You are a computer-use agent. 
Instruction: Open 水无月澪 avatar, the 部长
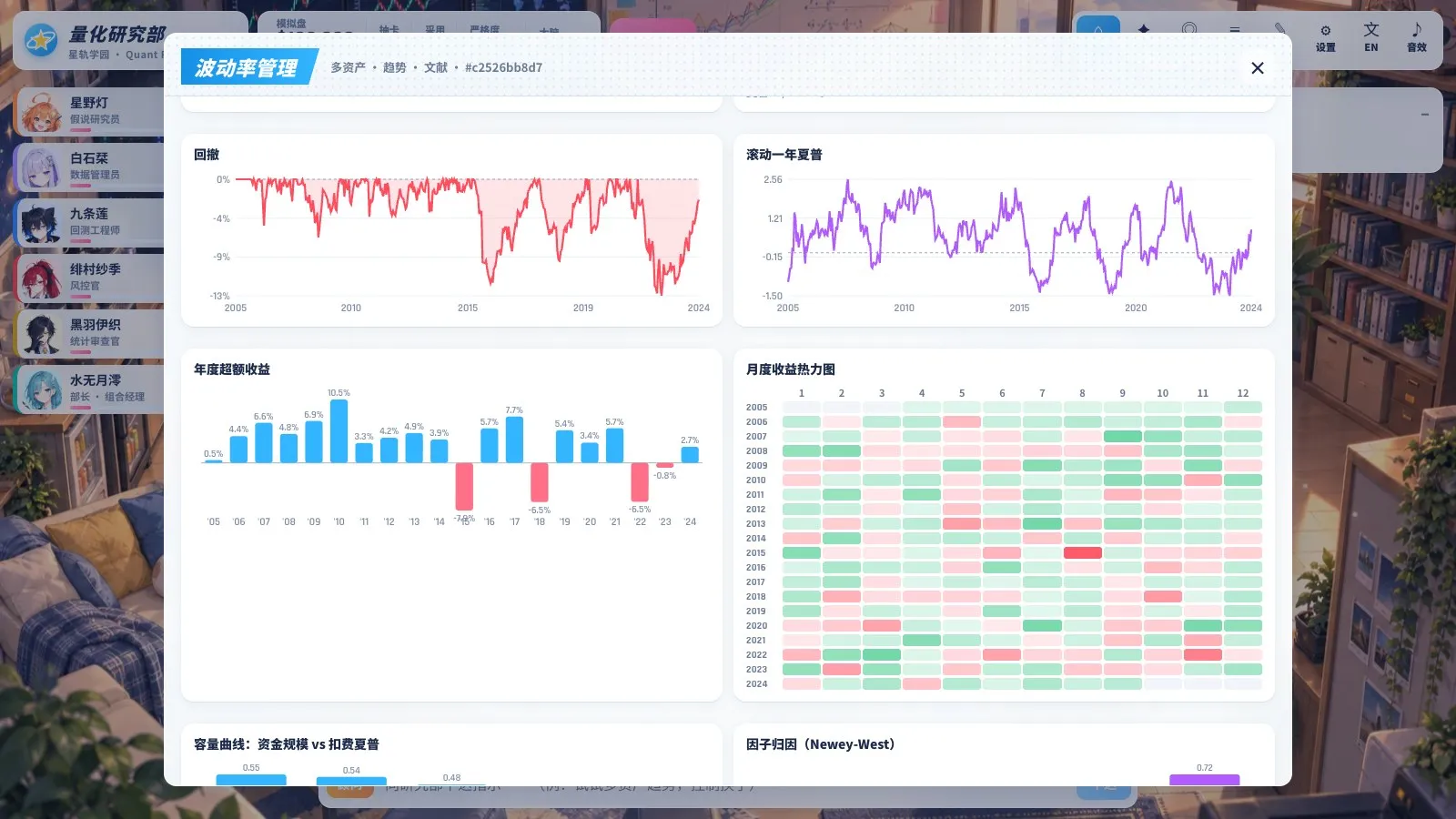(x=40, y=389)
